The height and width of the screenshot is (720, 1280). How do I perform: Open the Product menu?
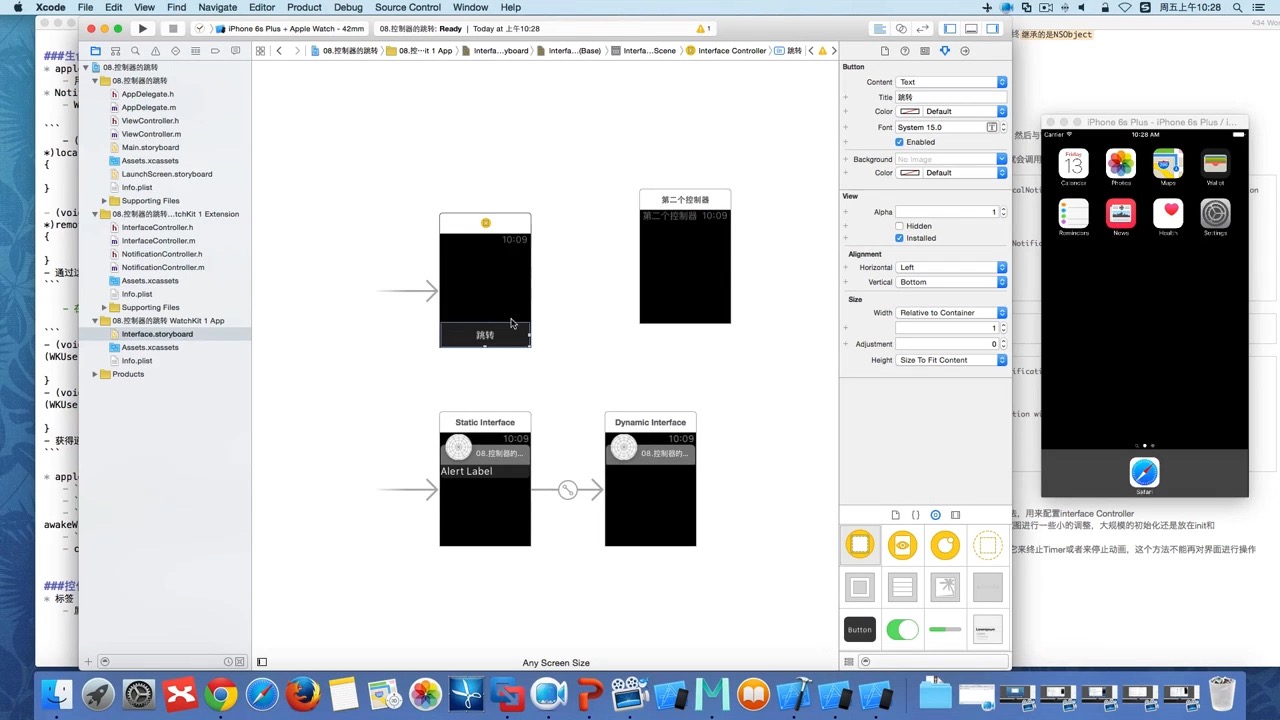coord(304,7)
